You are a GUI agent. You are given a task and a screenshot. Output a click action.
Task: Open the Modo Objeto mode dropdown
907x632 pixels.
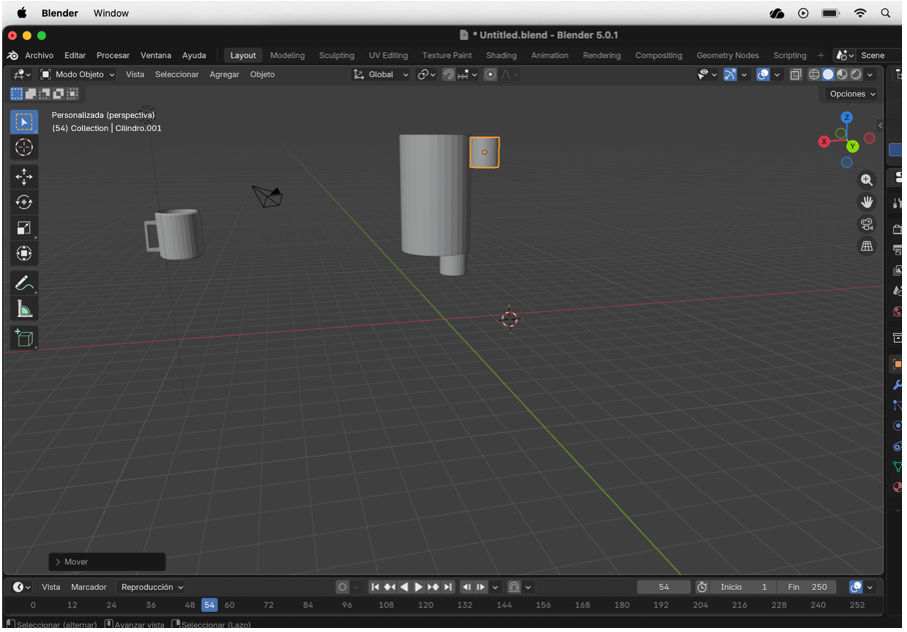[x=77, y=74]
